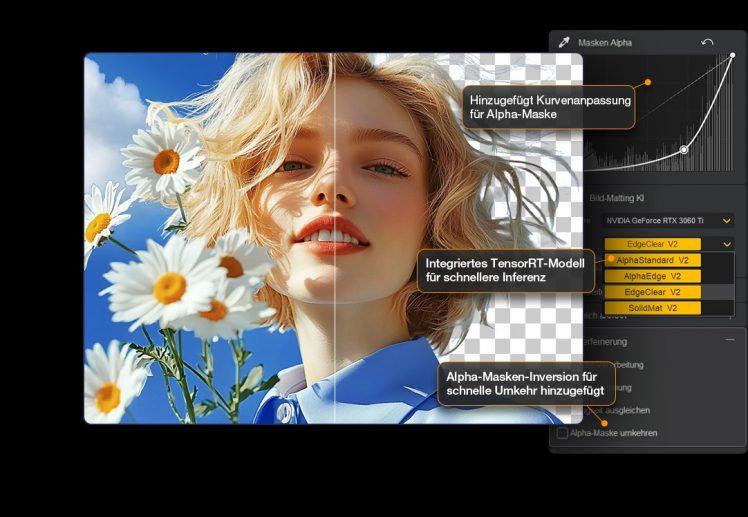Collapse the EdgeClear V2 model dropdown

coord(652,243)
